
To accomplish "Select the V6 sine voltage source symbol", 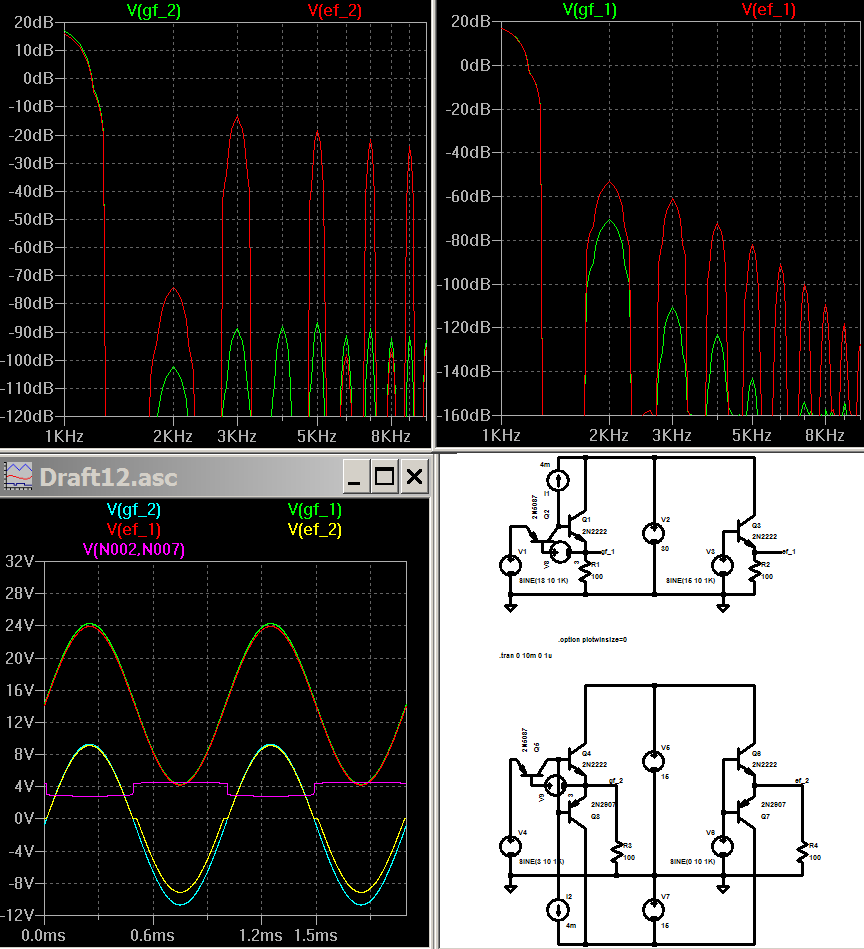I will [x=722, y=846].
